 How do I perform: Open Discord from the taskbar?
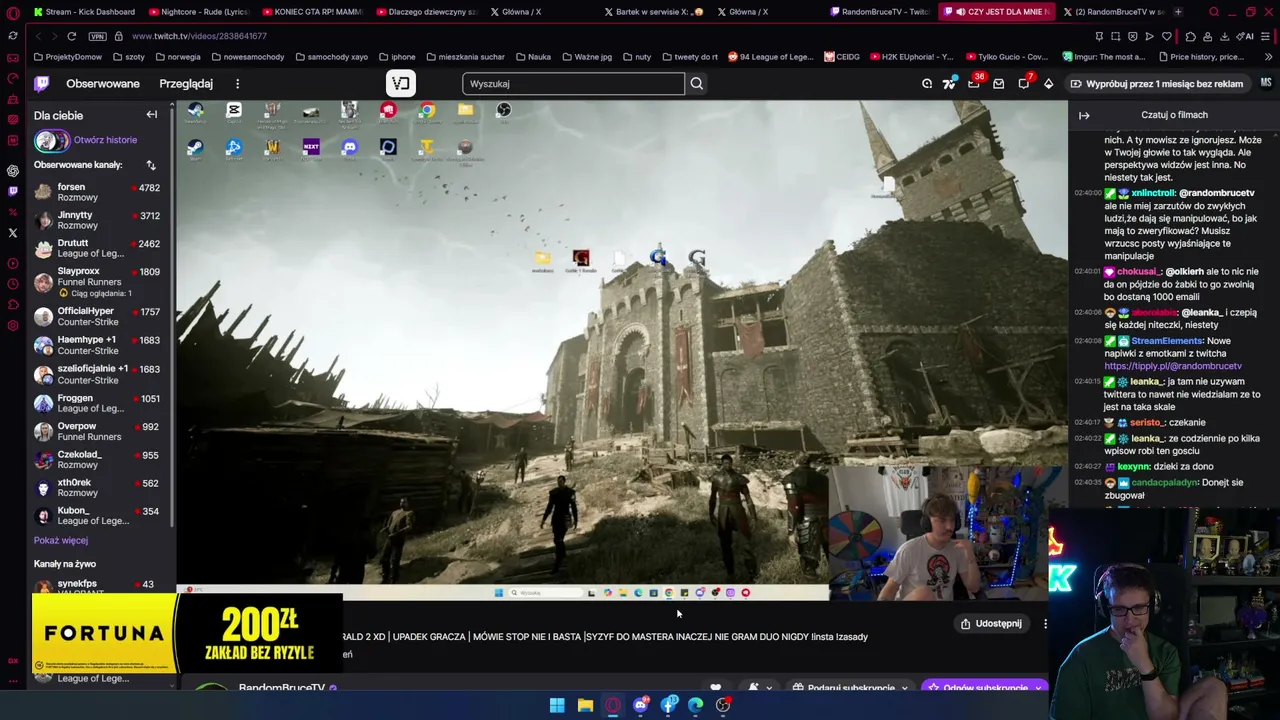coord(641,705)
